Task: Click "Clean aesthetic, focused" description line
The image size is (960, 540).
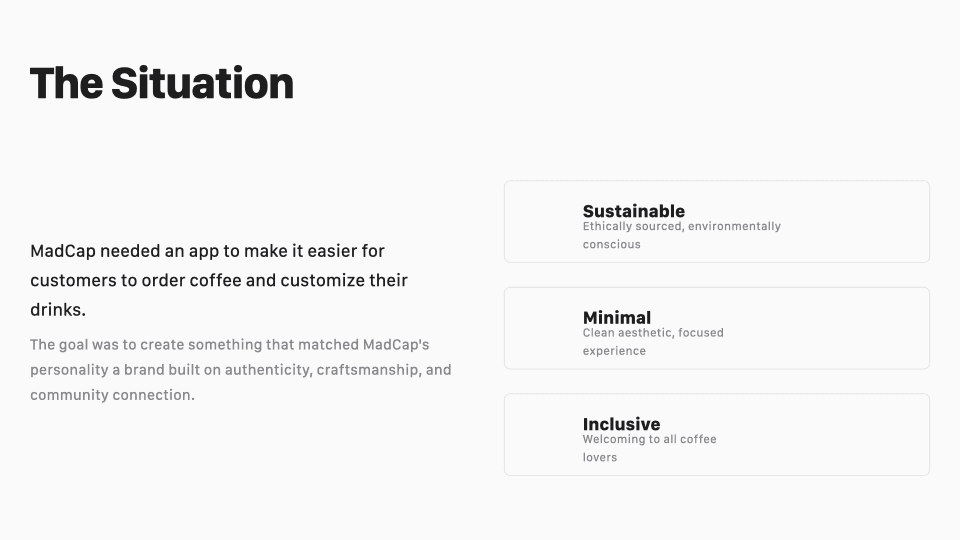Action: point(653,333)
